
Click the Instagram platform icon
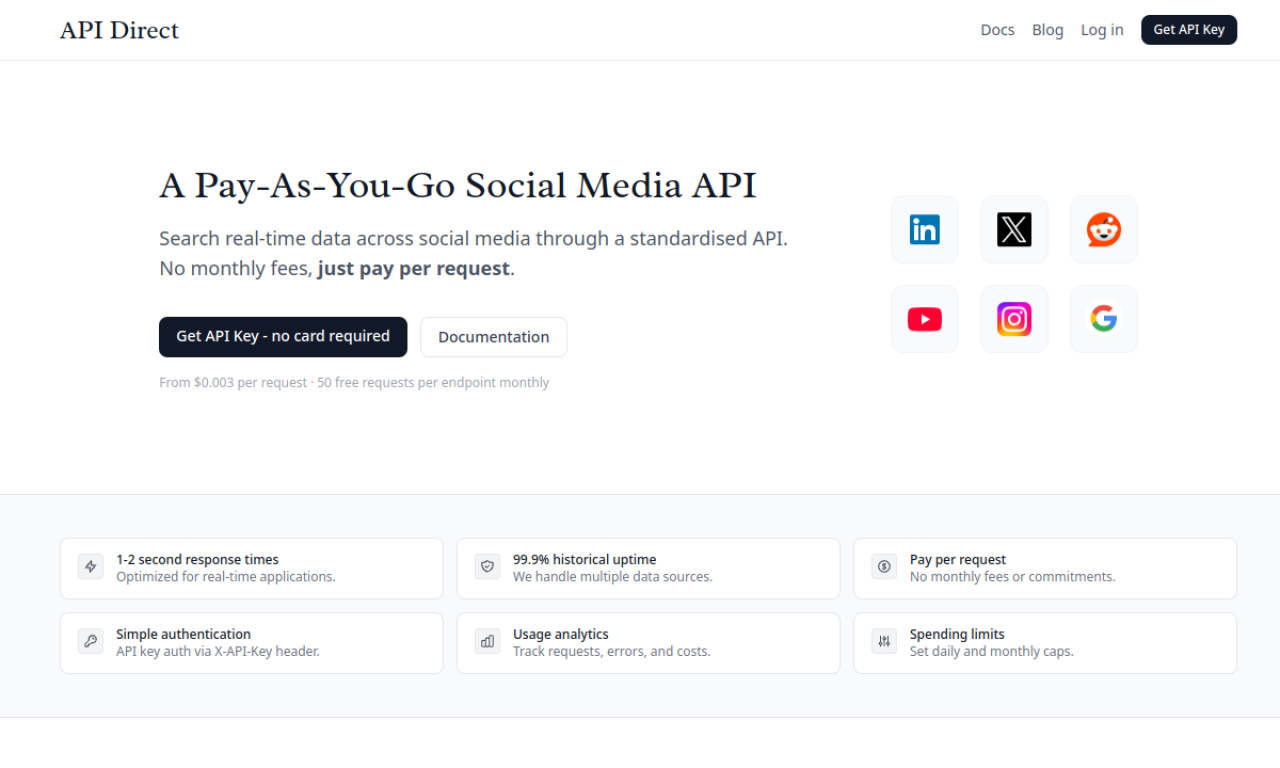coord(1014,319)
